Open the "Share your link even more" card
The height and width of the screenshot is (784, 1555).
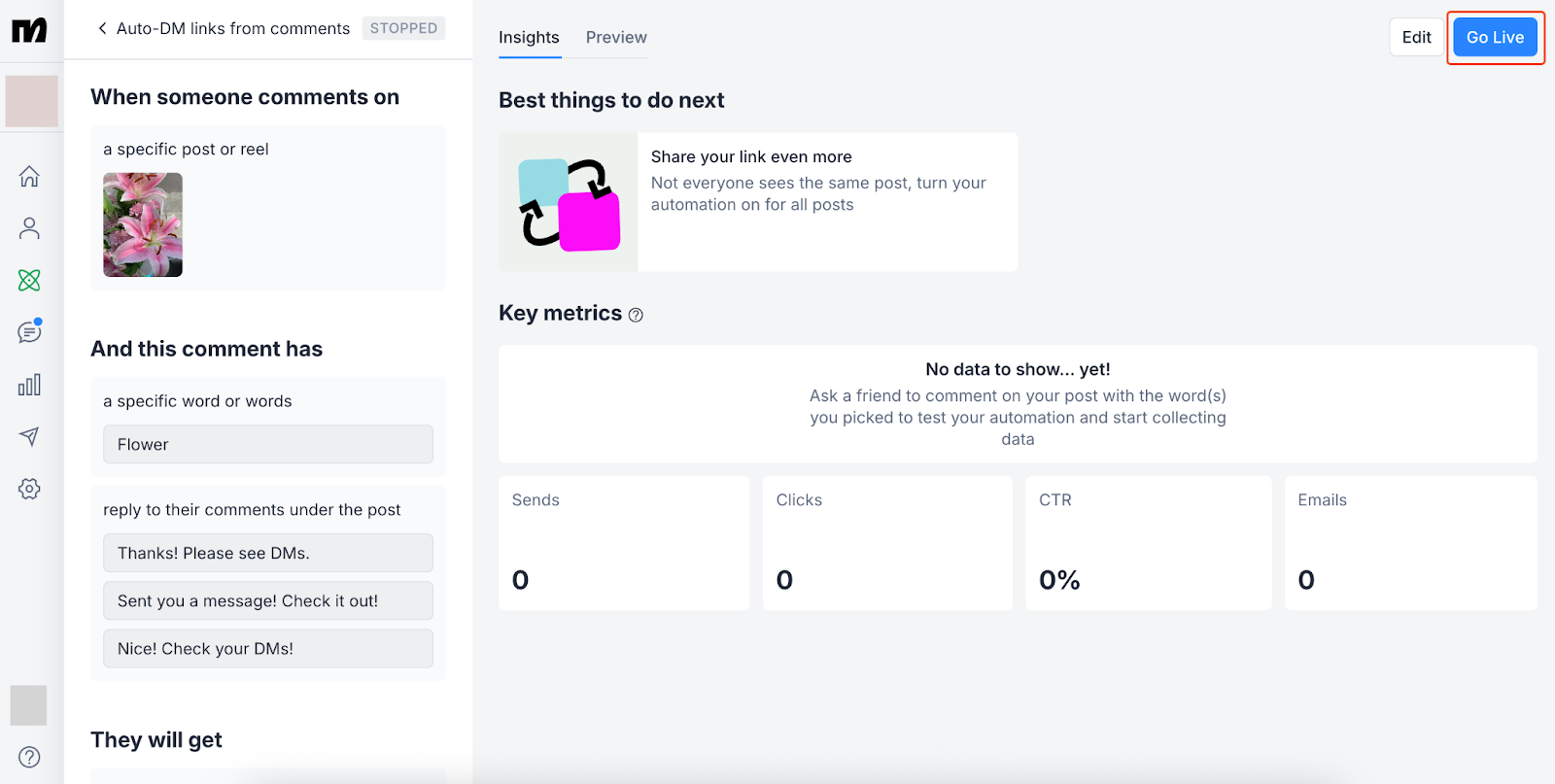click(758, 202)
